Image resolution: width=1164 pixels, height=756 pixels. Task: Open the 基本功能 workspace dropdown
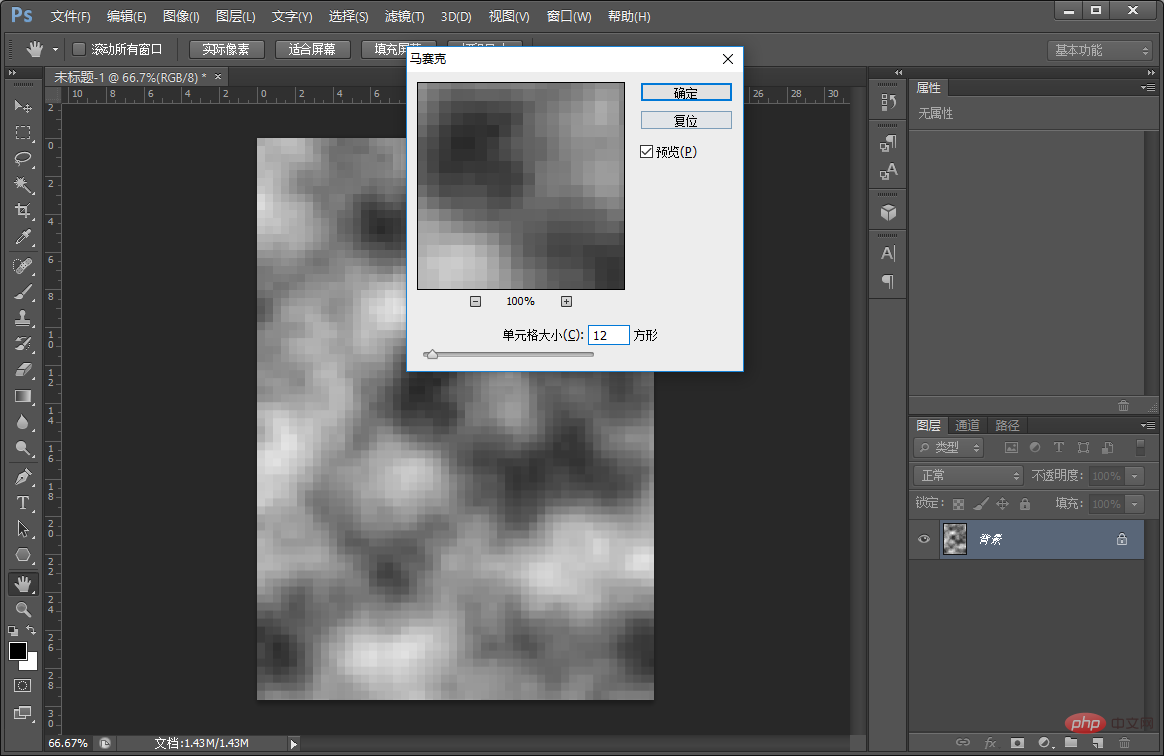(x=1099, y=50)
